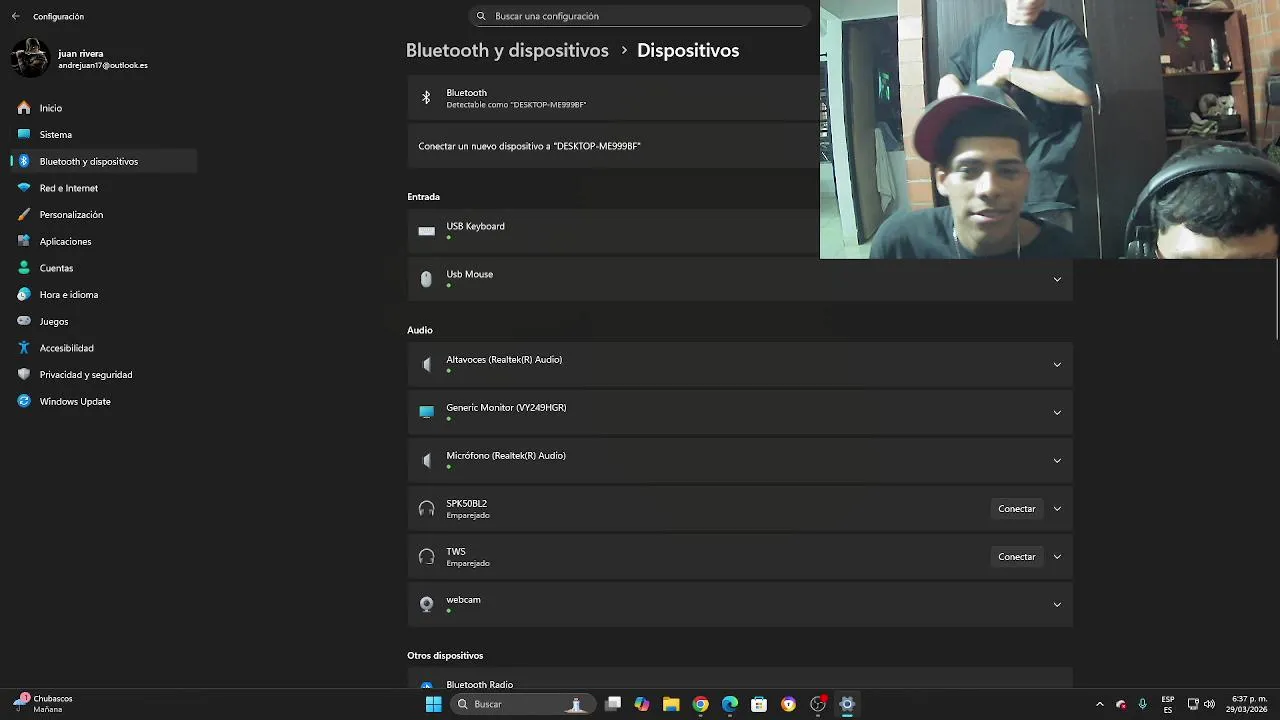
Task: Open File Explorer from the taskbar
Action: [x=671, y=704]
